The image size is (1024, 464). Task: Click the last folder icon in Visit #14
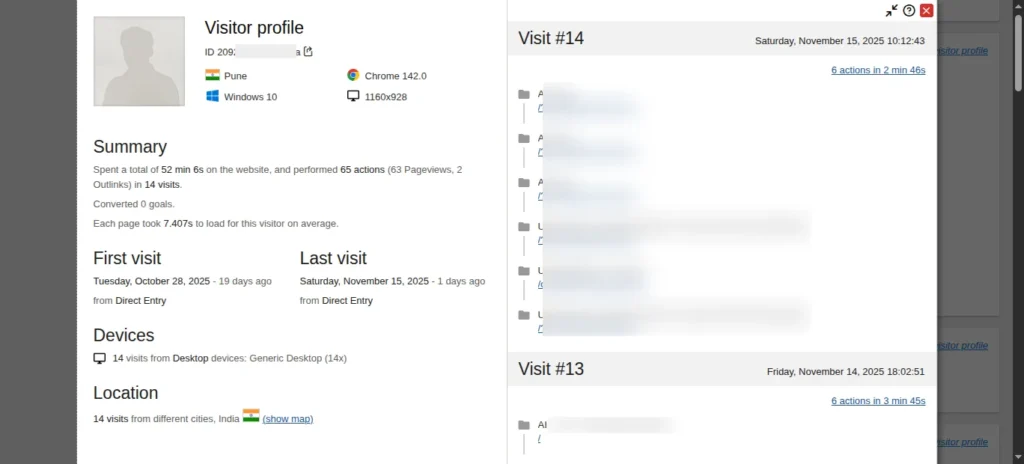524,315
